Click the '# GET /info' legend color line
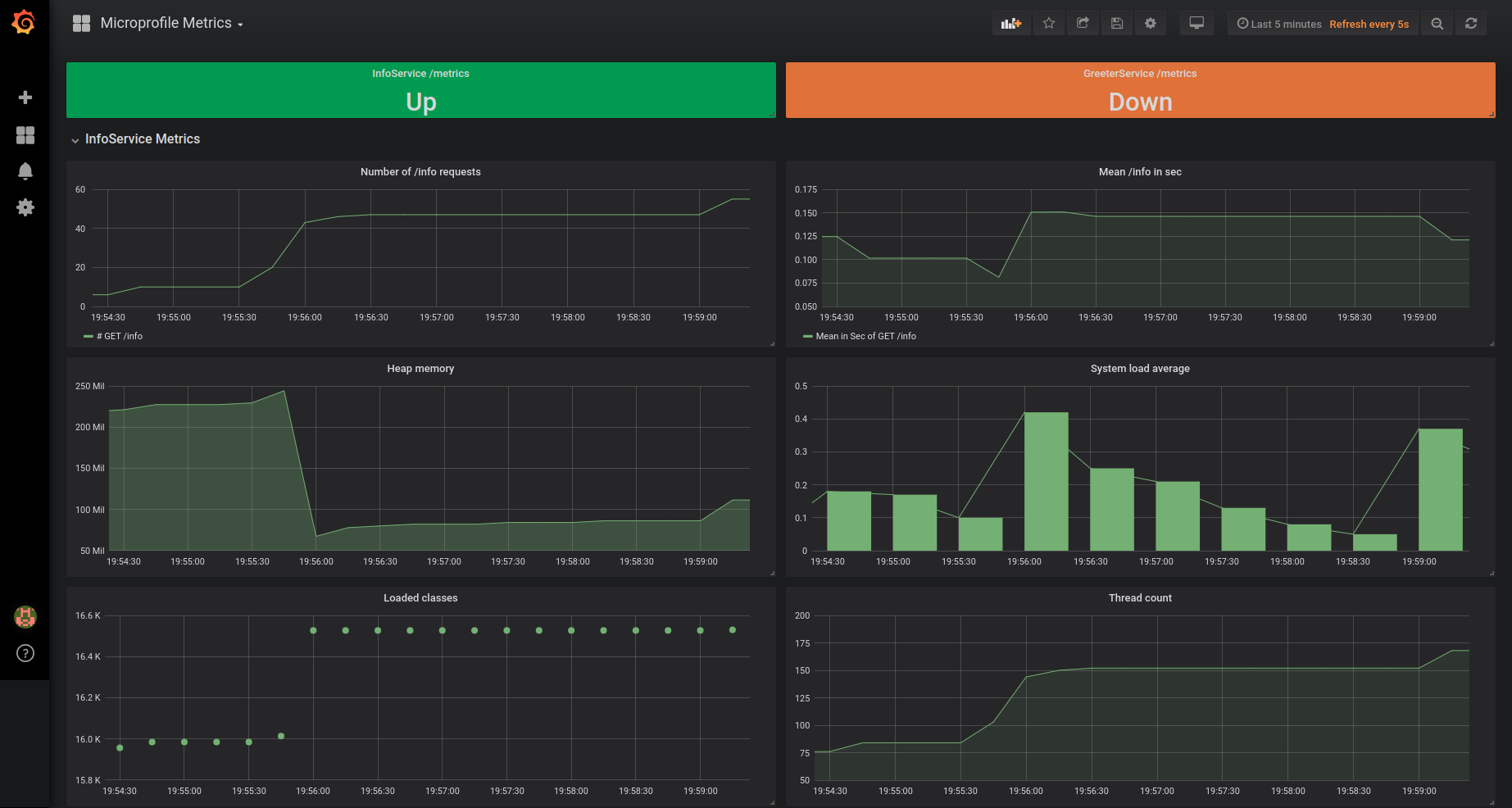Screen dimensions: 1512x808 pos(89,336)
